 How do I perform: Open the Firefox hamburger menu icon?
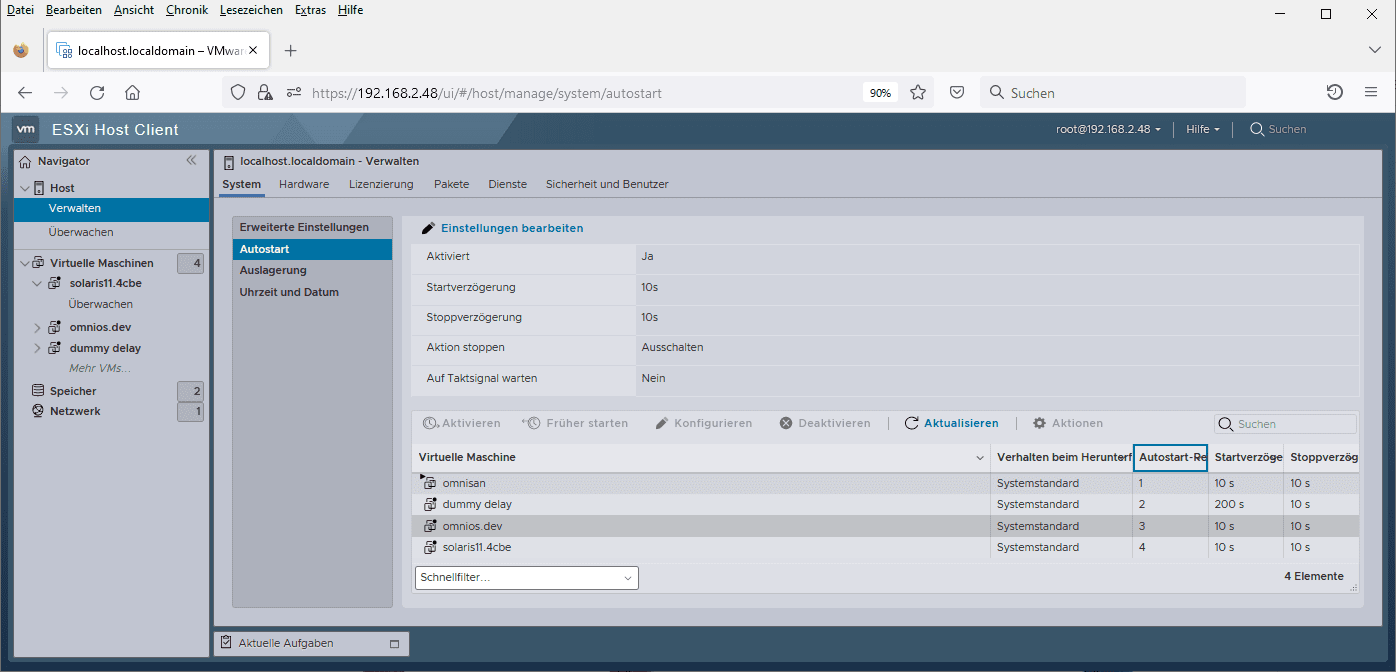(x=1371, y=93)
